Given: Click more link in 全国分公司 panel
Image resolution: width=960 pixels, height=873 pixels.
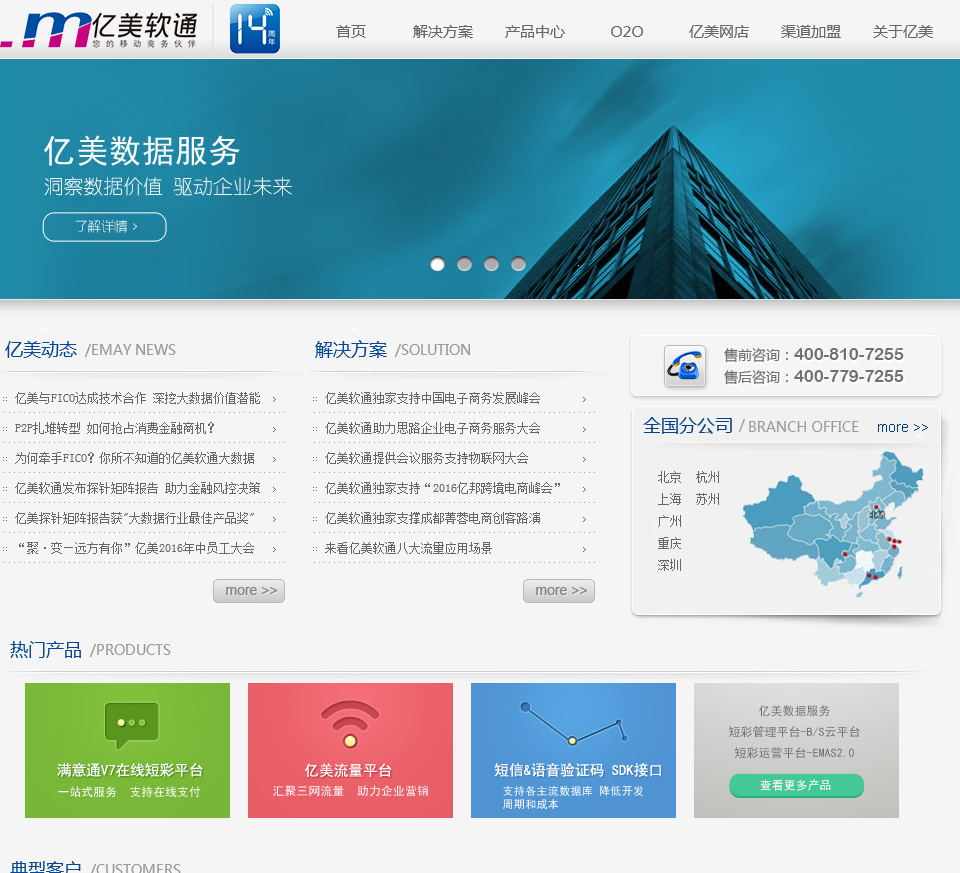Looking at the screenshot, I should pyautogui.click(x=902, y=427).
